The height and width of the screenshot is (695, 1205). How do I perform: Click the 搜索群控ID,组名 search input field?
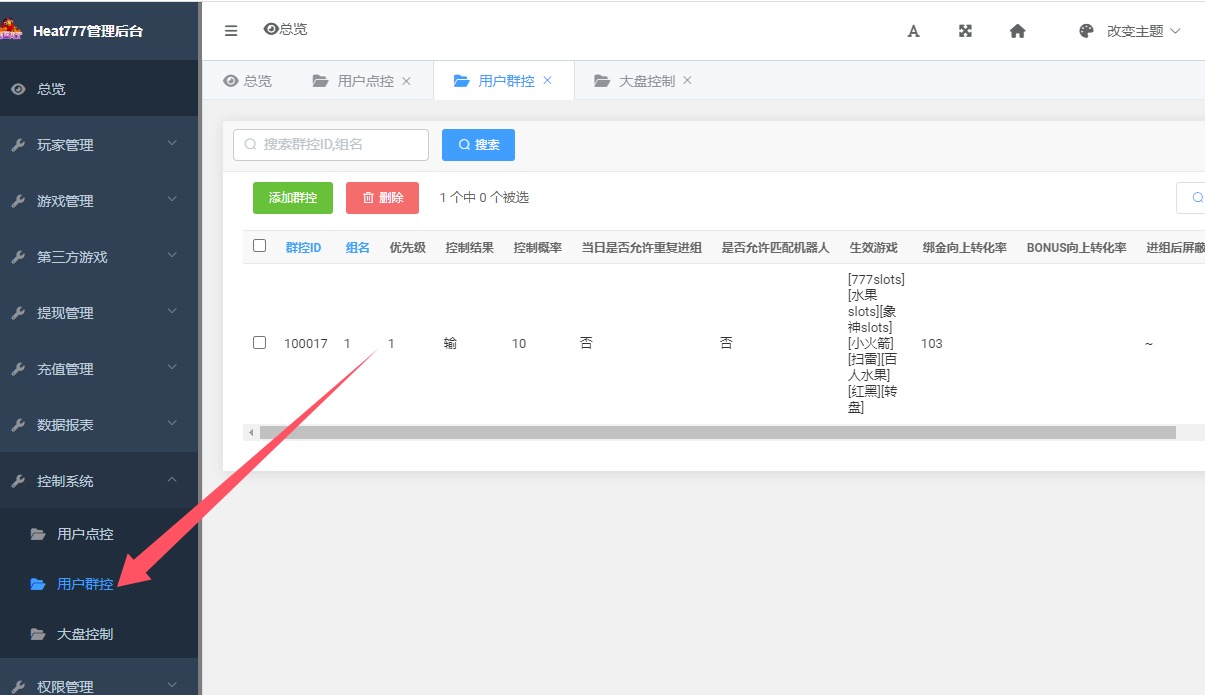[x=330, y=144]
